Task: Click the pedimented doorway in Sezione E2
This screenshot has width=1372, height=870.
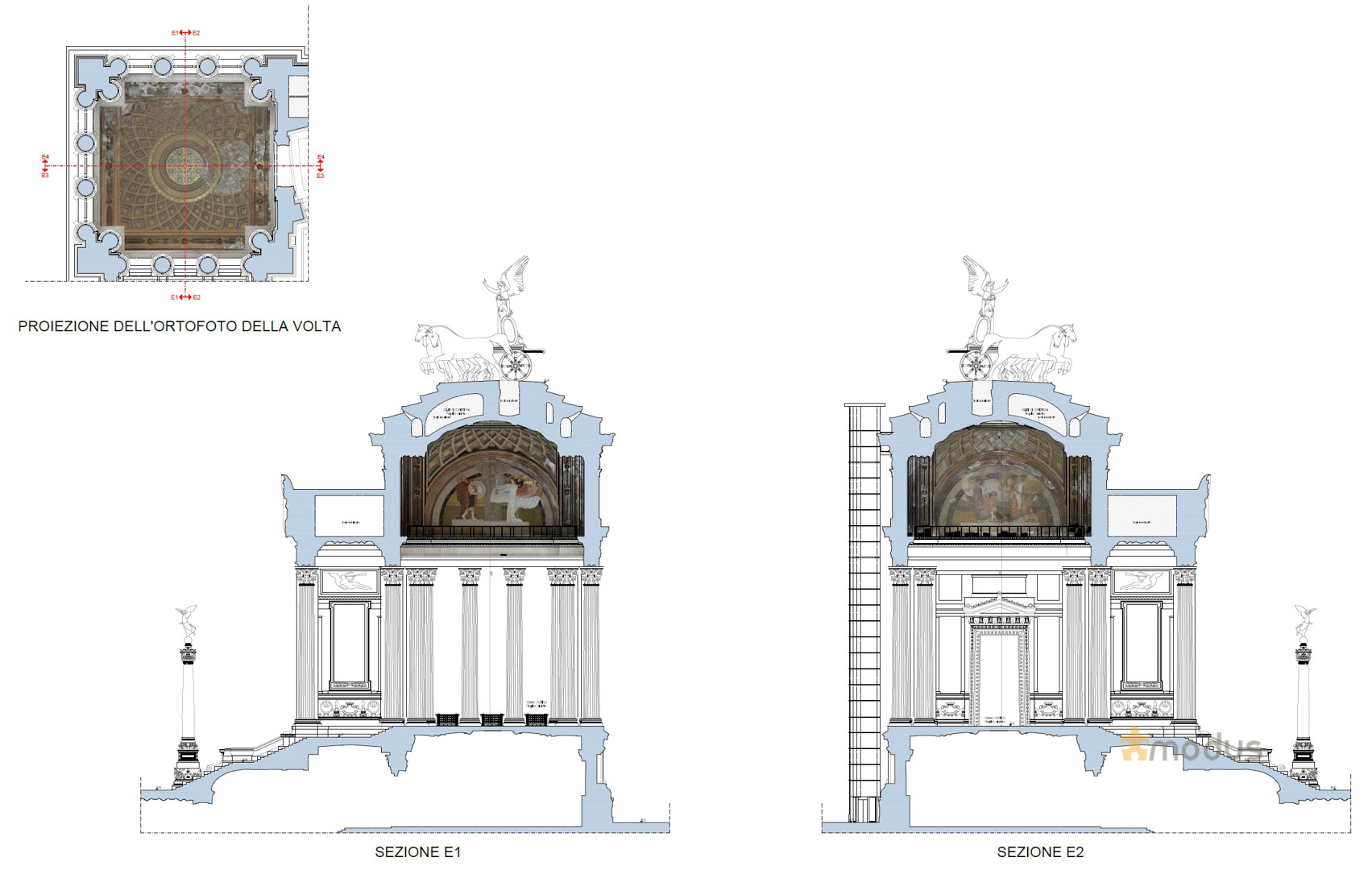Action: coord(999,661)
